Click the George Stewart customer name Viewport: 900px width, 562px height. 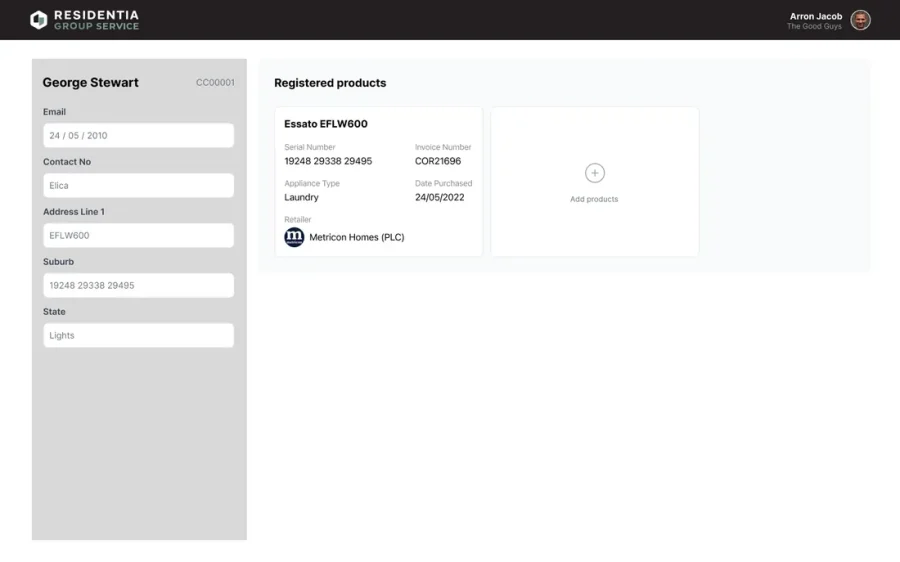[91, 83]
